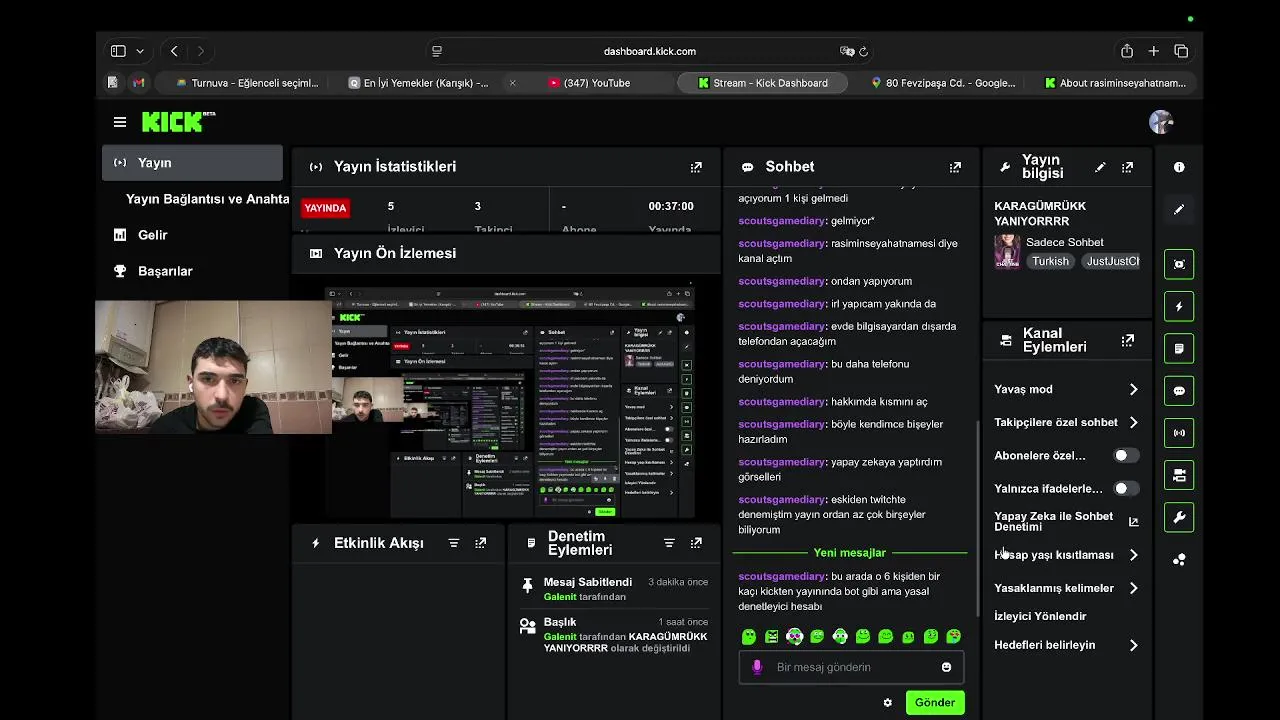Image resolution: width=1280 pixels, height=720 pixels.
Task: Go back in Safari
Action: [174, 51]
